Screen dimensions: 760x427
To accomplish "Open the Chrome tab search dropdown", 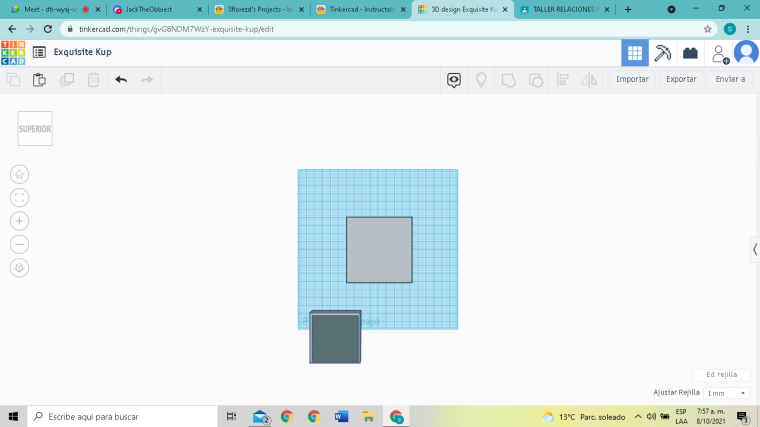I will (671, 9).
